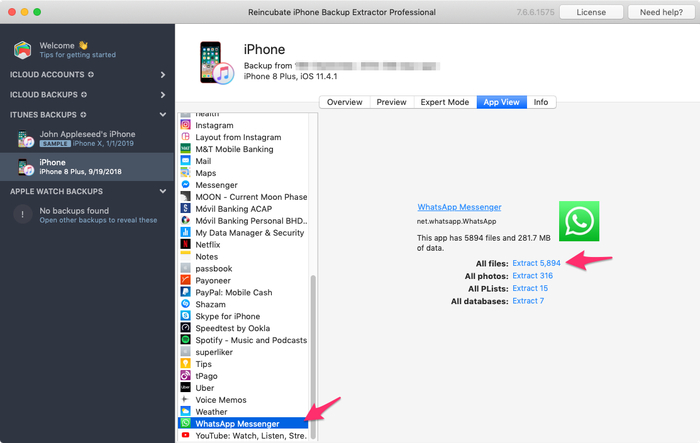700x443 pixels.
Task: Select the Speedtest by Ookla icon
Action: tap(185, 328)
